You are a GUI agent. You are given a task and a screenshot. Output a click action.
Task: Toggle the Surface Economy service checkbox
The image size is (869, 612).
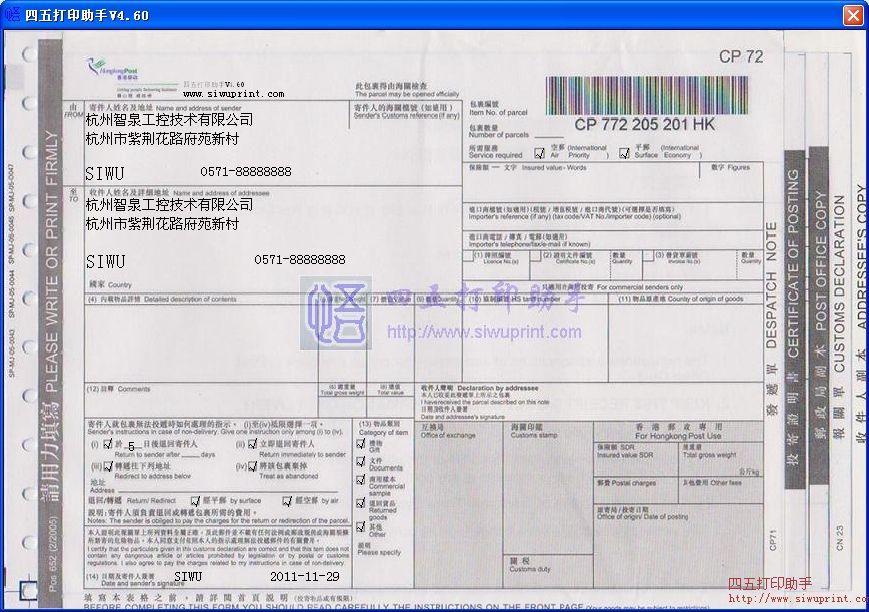coord(626,151)
